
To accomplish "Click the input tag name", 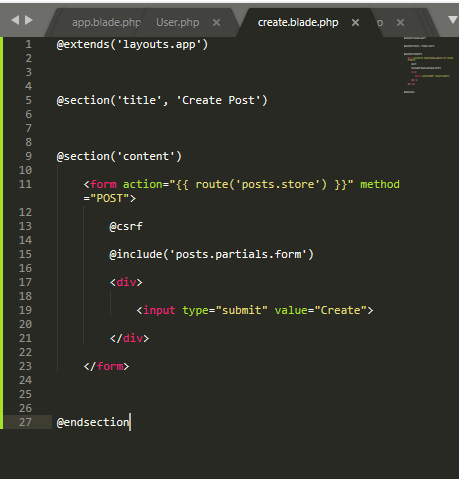I will (x=159, y=310).
